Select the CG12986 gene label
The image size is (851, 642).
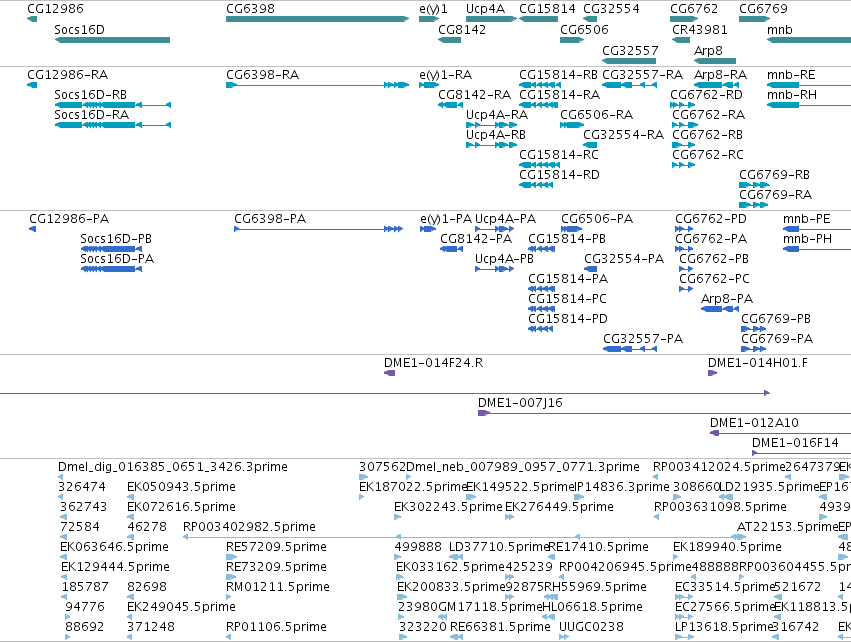pyautogui.click(x=55, y=9)
